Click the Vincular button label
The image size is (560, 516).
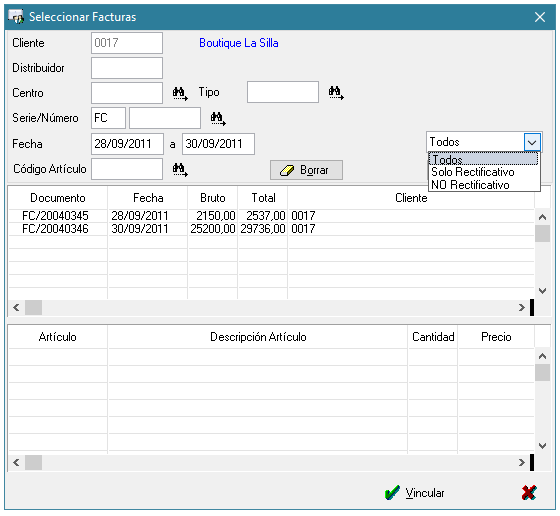click(x=425, y=493)
